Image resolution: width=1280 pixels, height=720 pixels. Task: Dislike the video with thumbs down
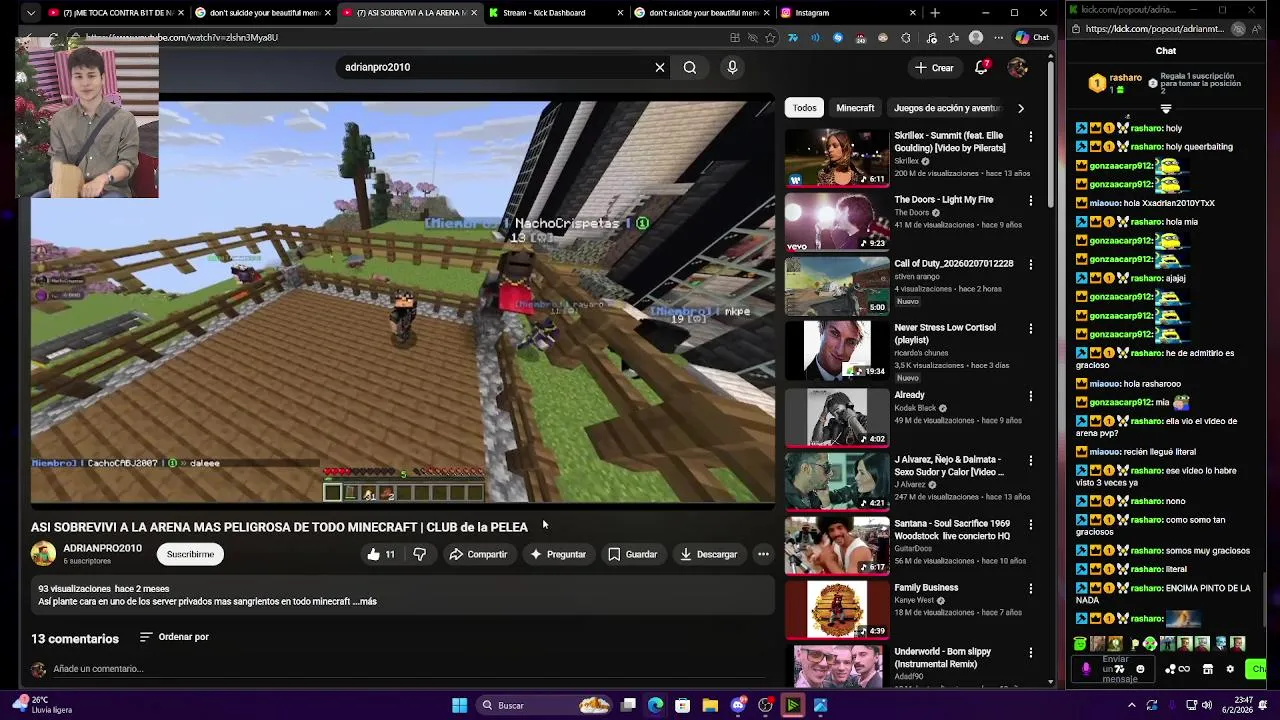pyautogui.click(x=420, y=554)
